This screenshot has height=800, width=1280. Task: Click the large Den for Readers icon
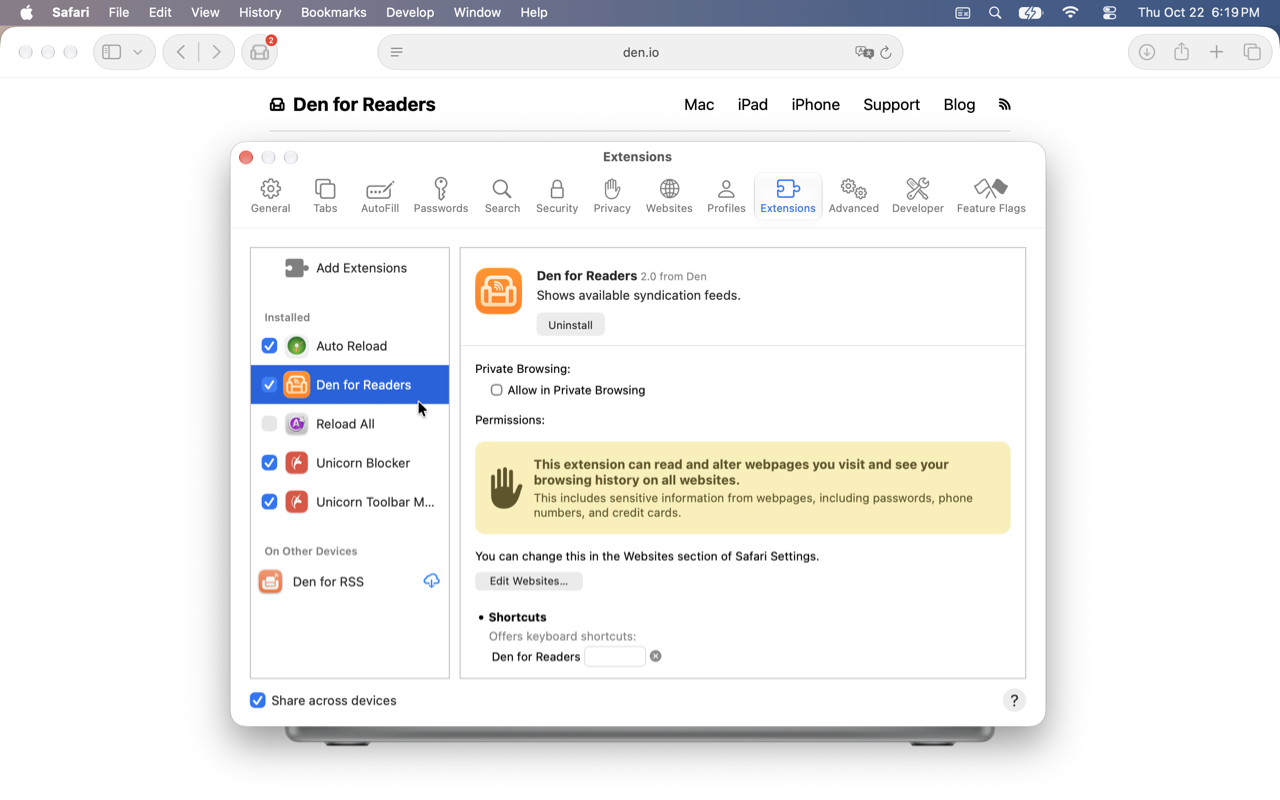[498, 291]
